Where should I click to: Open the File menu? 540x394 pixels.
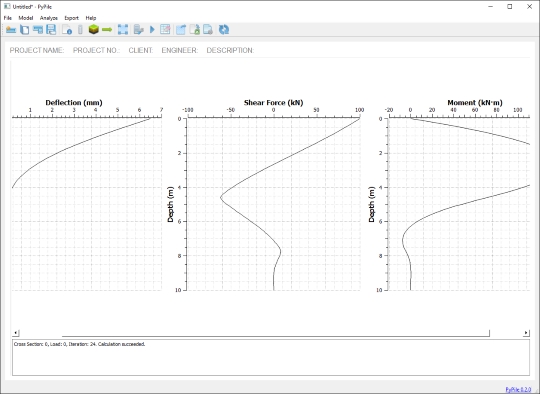8,18
